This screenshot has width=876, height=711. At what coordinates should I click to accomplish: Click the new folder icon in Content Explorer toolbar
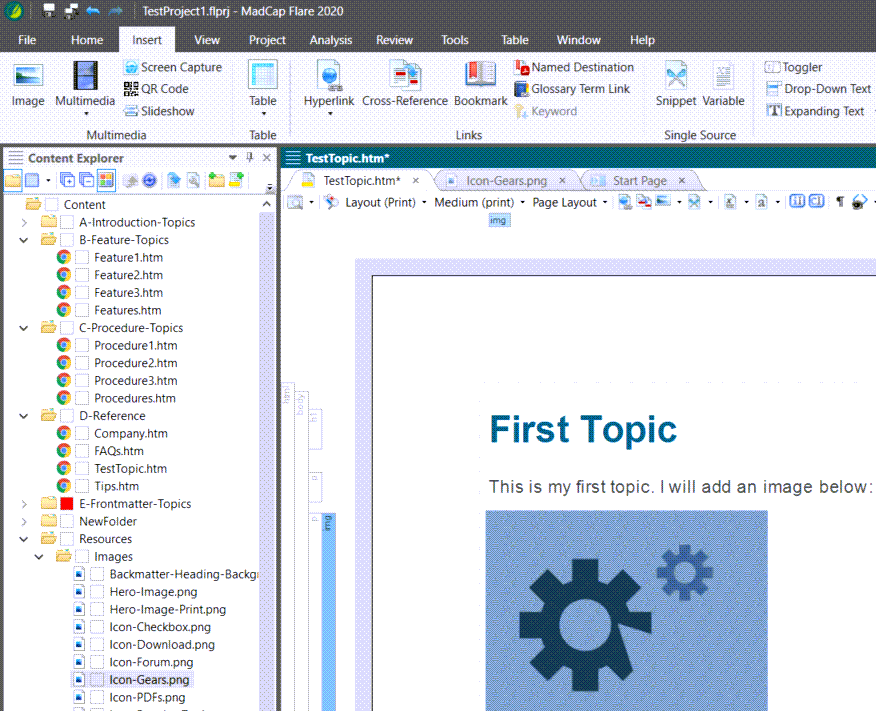point(216,180)
